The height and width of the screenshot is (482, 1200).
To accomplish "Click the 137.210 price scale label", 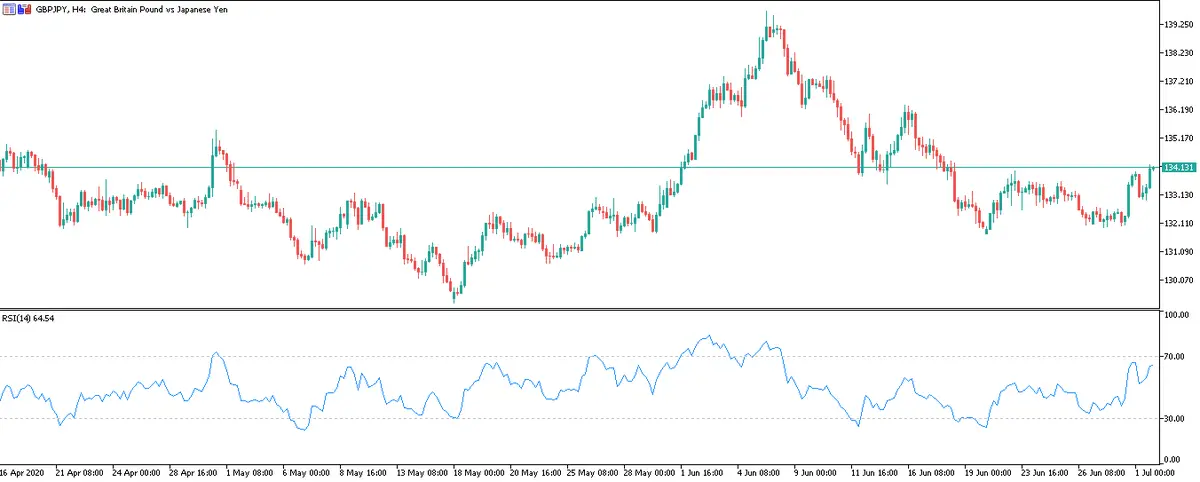I will 1178,81.
